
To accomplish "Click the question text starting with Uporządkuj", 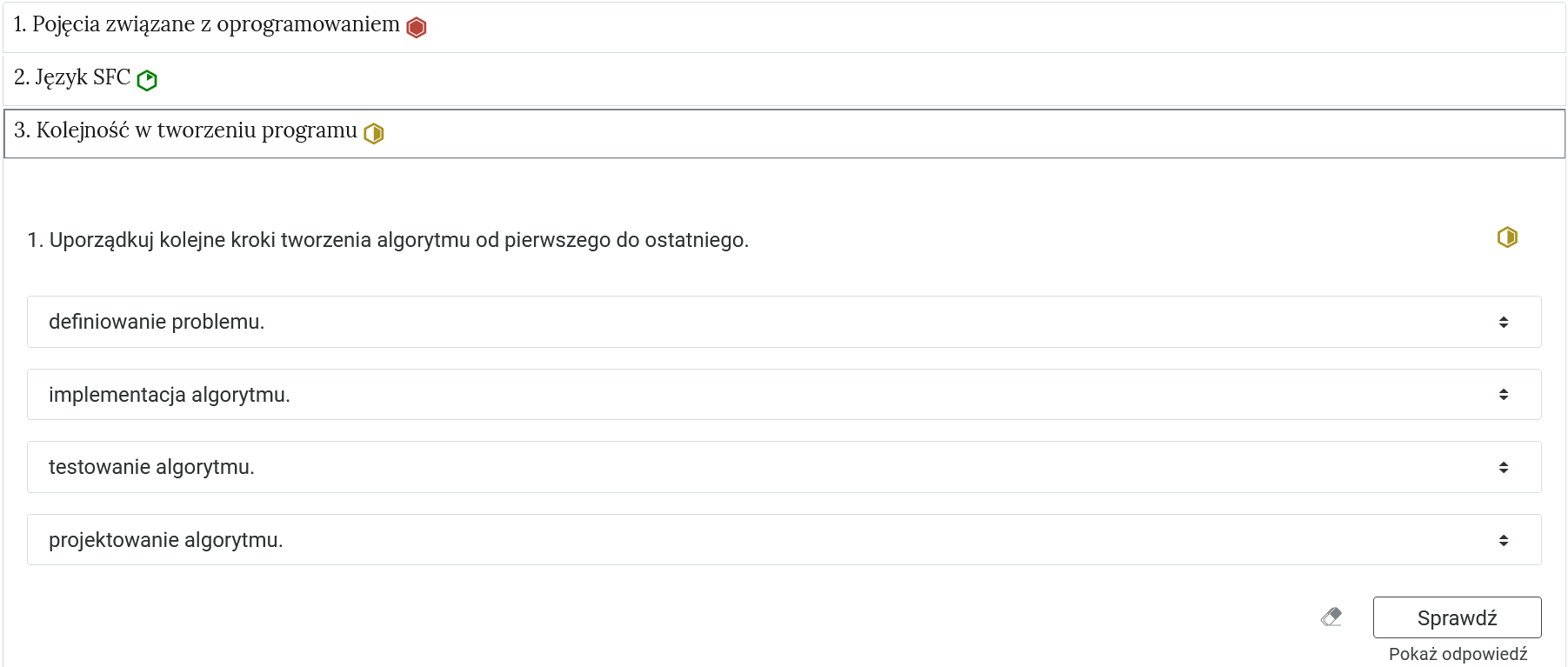I will click(x=398, y=240).
